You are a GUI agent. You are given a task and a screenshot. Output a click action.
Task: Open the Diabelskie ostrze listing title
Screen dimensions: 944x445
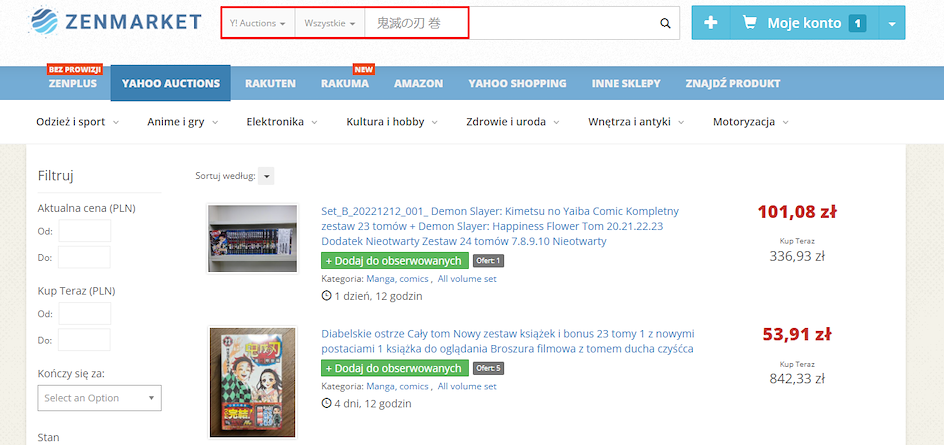coord(508,341)
